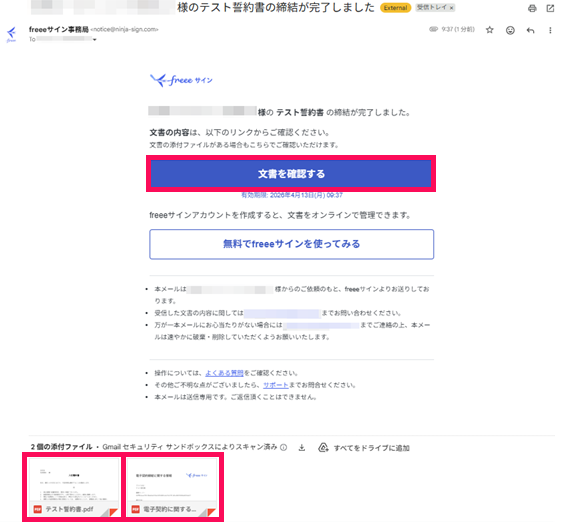Click the External label badge

click(x=395, y=8)
